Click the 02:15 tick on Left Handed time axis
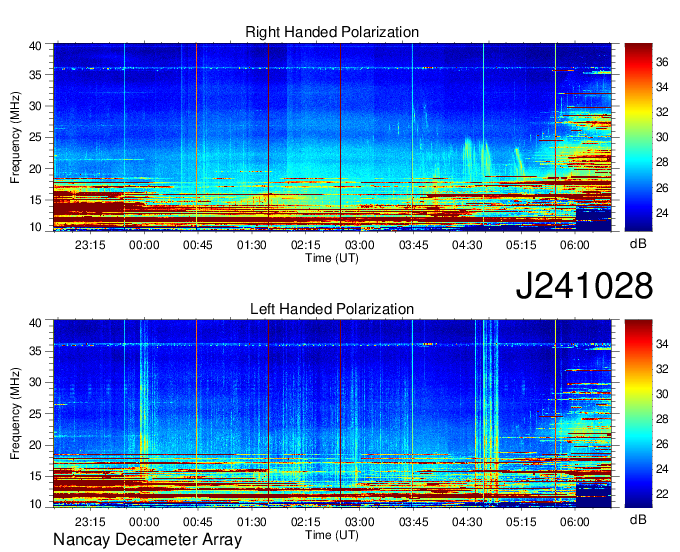The image size is (680, 552). (306, 522)
